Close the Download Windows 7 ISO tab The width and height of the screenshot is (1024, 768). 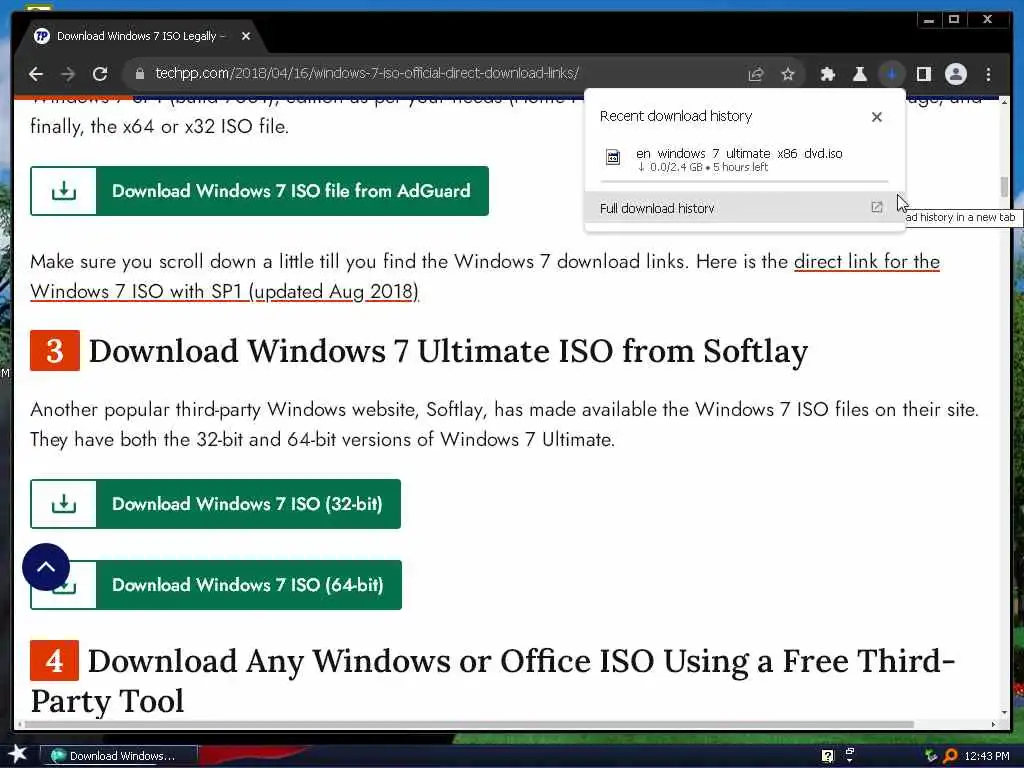coord(246,36)
